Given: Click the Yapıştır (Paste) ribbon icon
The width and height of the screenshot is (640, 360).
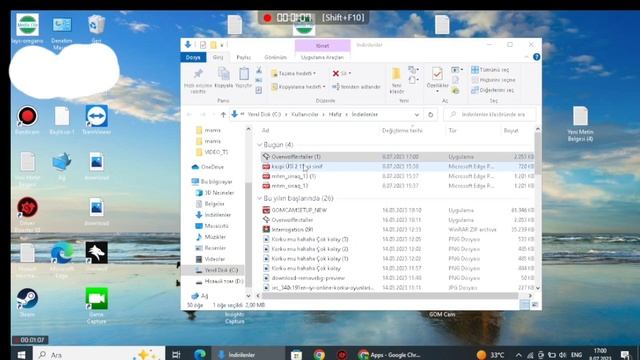Looking at the screenshot, I should pos(244,74).
